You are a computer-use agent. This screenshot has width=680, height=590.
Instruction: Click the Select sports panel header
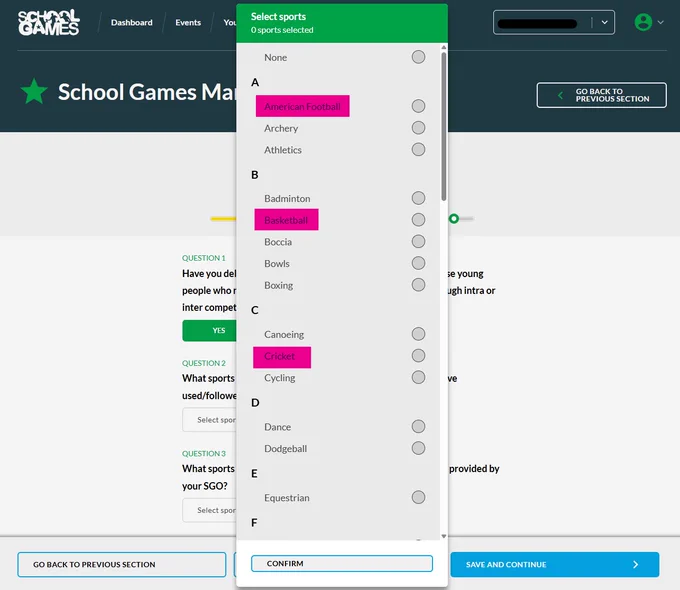[x=342, y=23]
